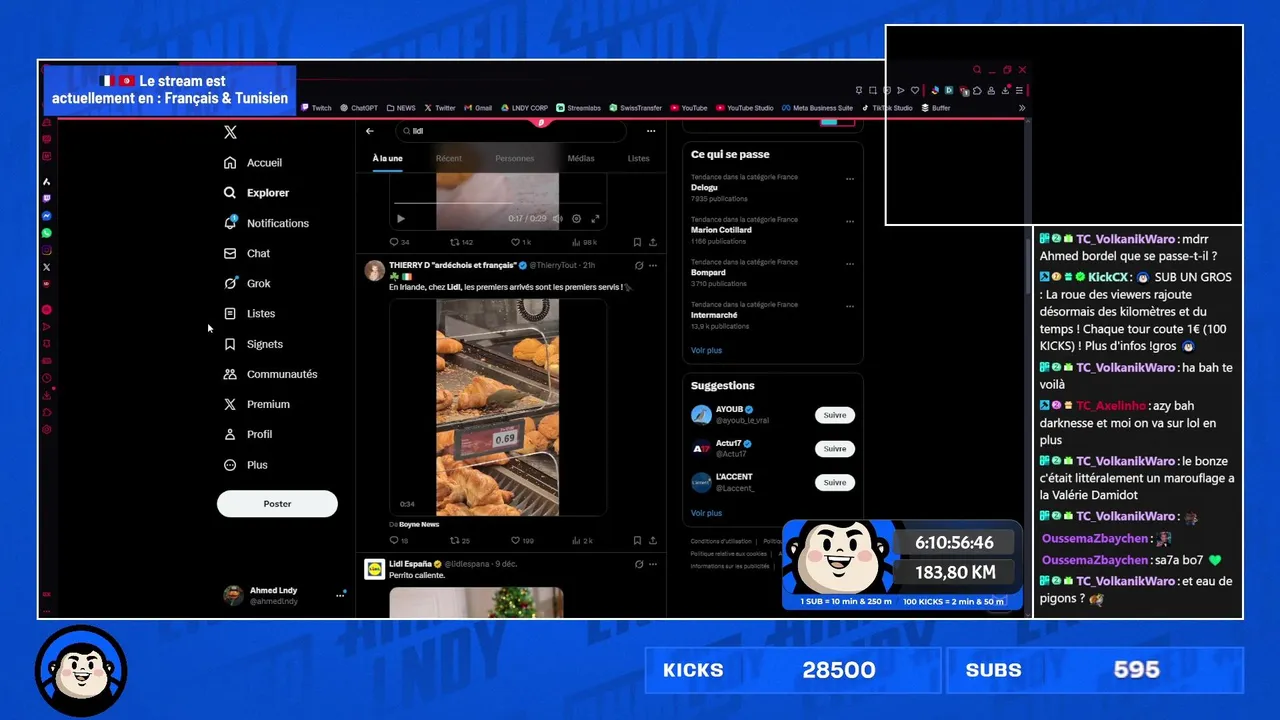Open X Premium page
The height and width of the screenshot is (720, 1280).
click(x=256, y=404)
